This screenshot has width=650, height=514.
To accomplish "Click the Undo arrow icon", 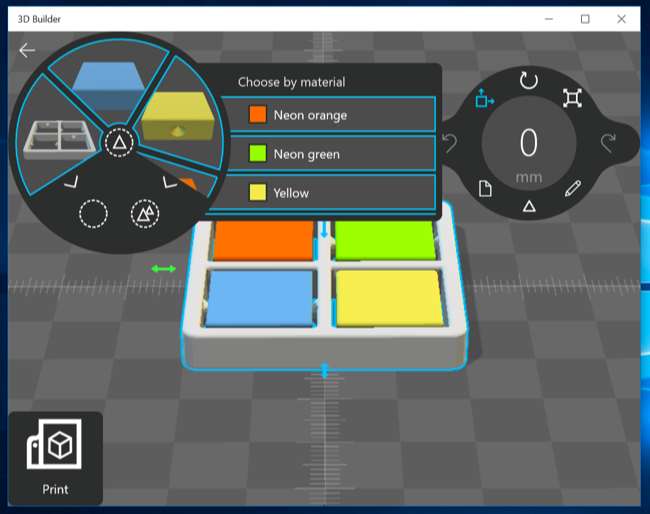I will (449, 144).
